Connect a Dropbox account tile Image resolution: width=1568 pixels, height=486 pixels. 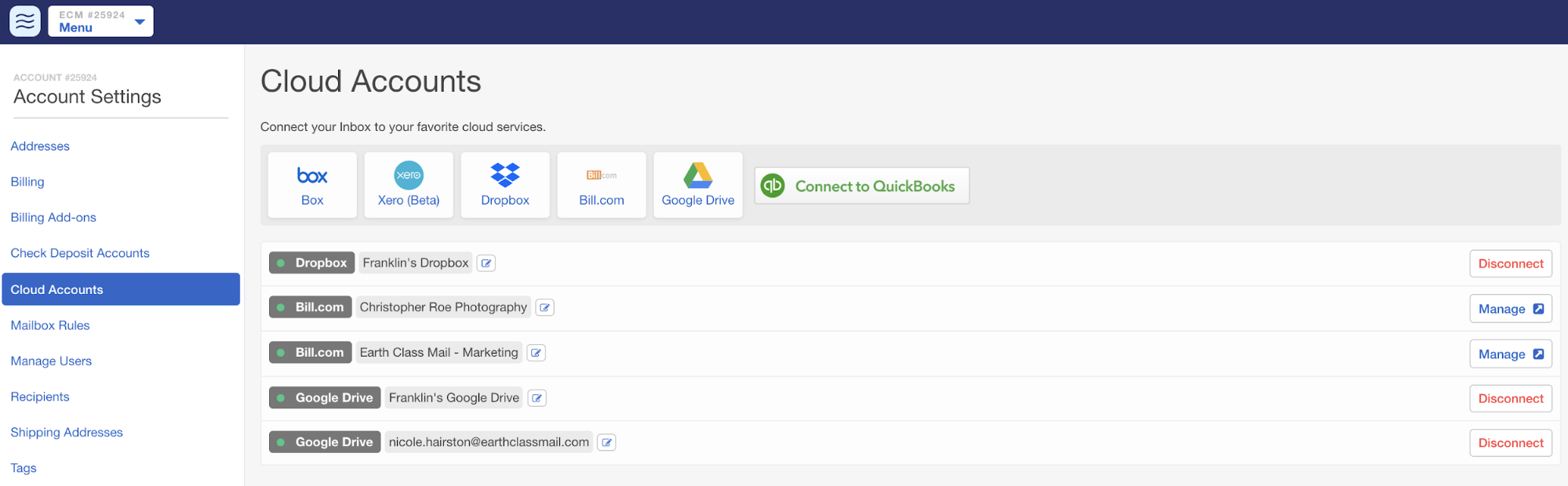point(505,185)
